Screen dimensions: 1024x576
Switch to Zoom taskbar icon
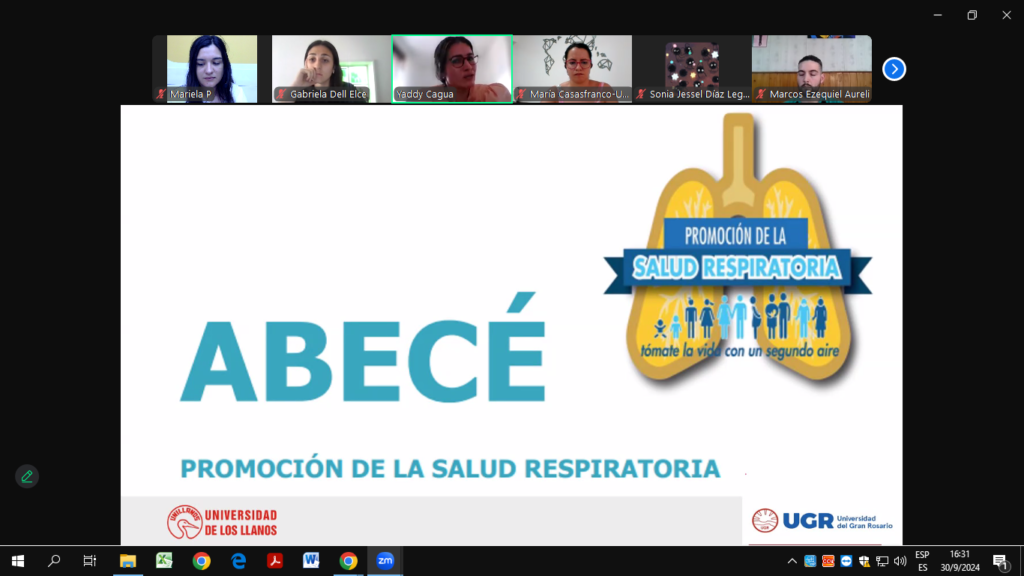(x=385, y=561)
